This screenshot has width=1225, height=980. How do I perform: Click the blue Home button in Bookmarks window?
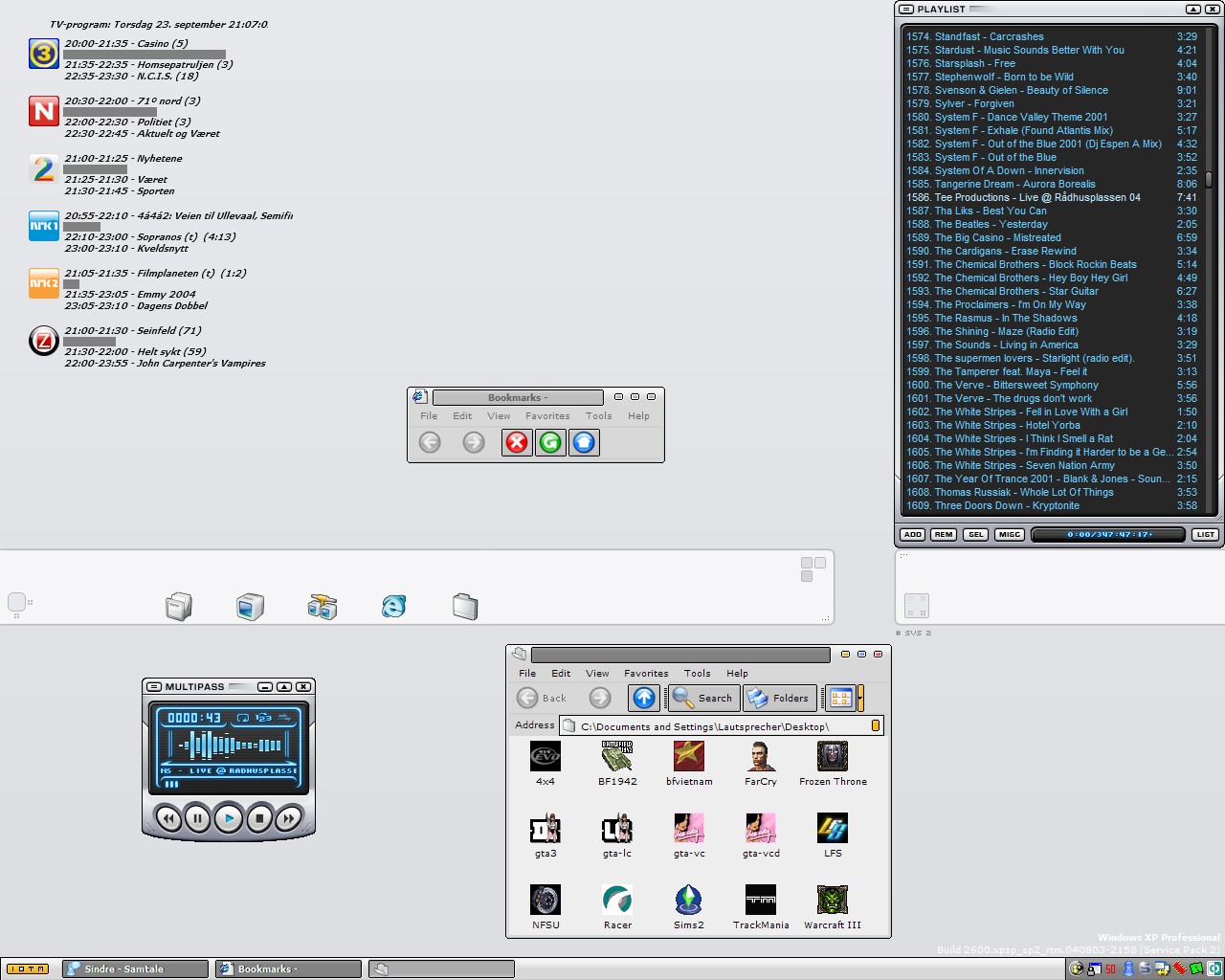(584, 442)
